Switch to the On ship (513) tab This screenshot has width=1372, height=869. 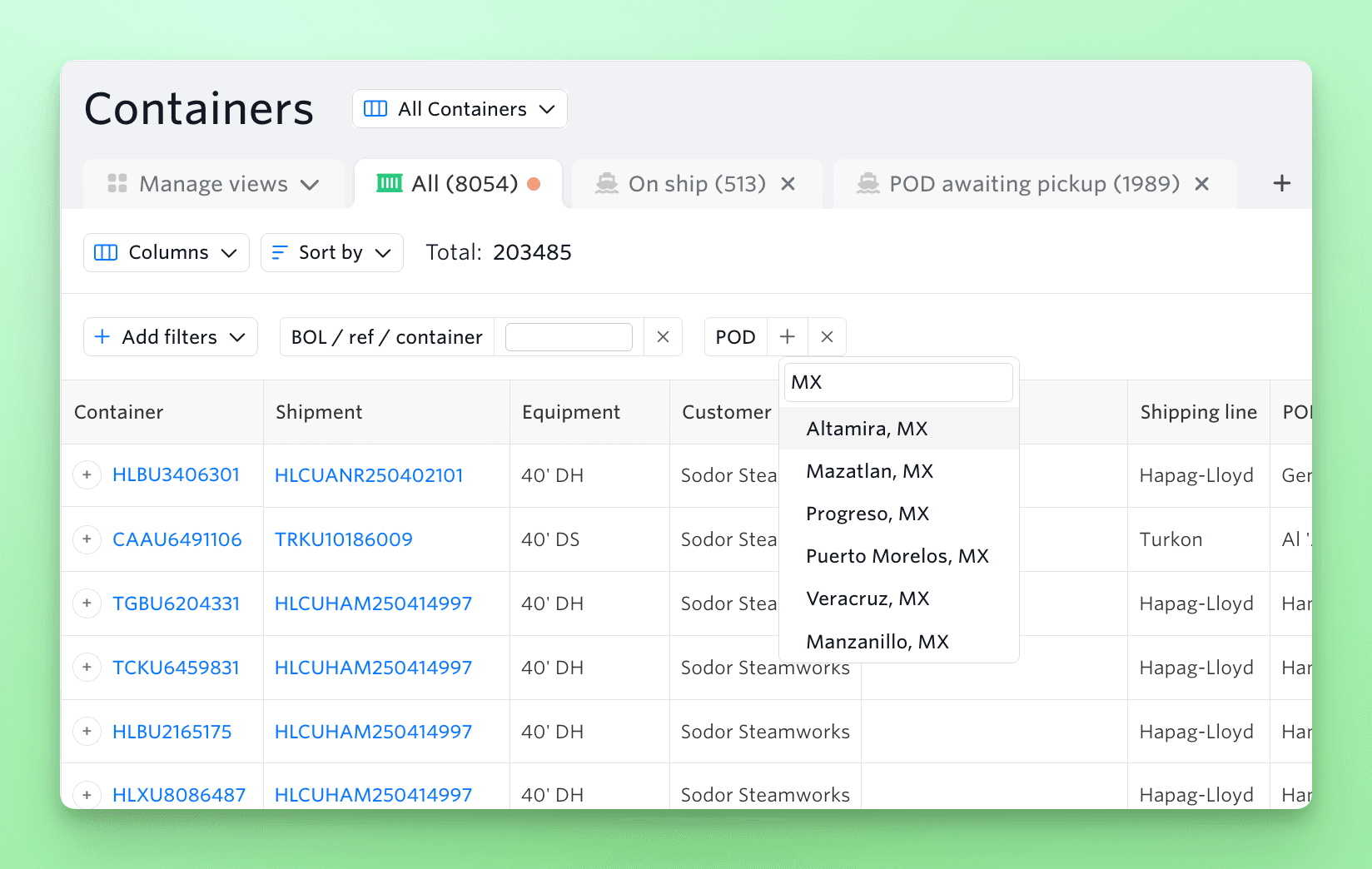696,184
